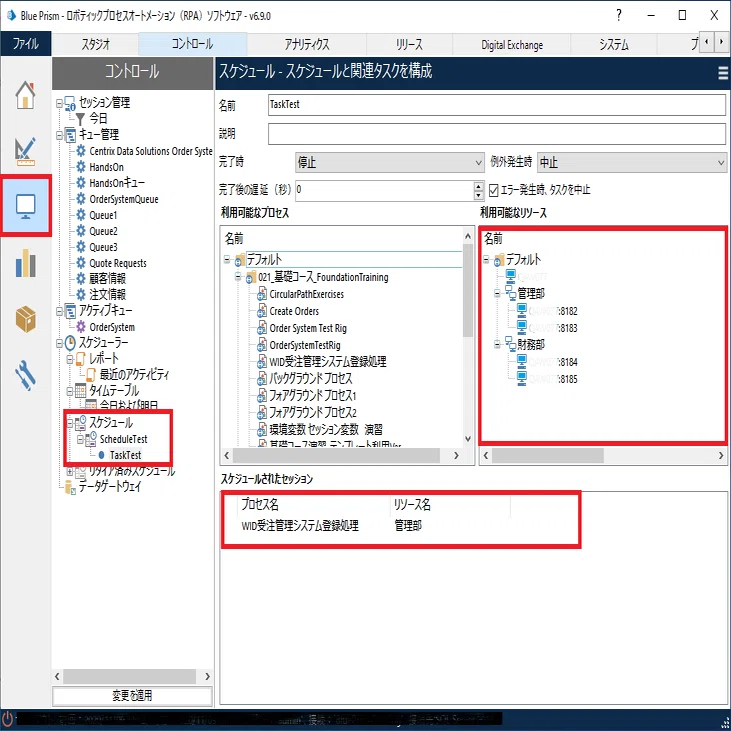Select the OrderSystemQueue queue item
This screenshot has width=731, height=731.
coord(124,200)
